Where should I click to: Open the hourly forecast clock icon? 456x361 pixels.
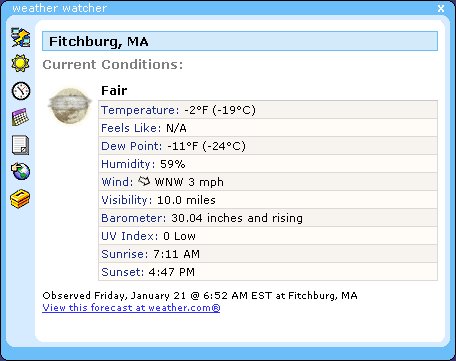pyautogui.click(x=21, y=91)
